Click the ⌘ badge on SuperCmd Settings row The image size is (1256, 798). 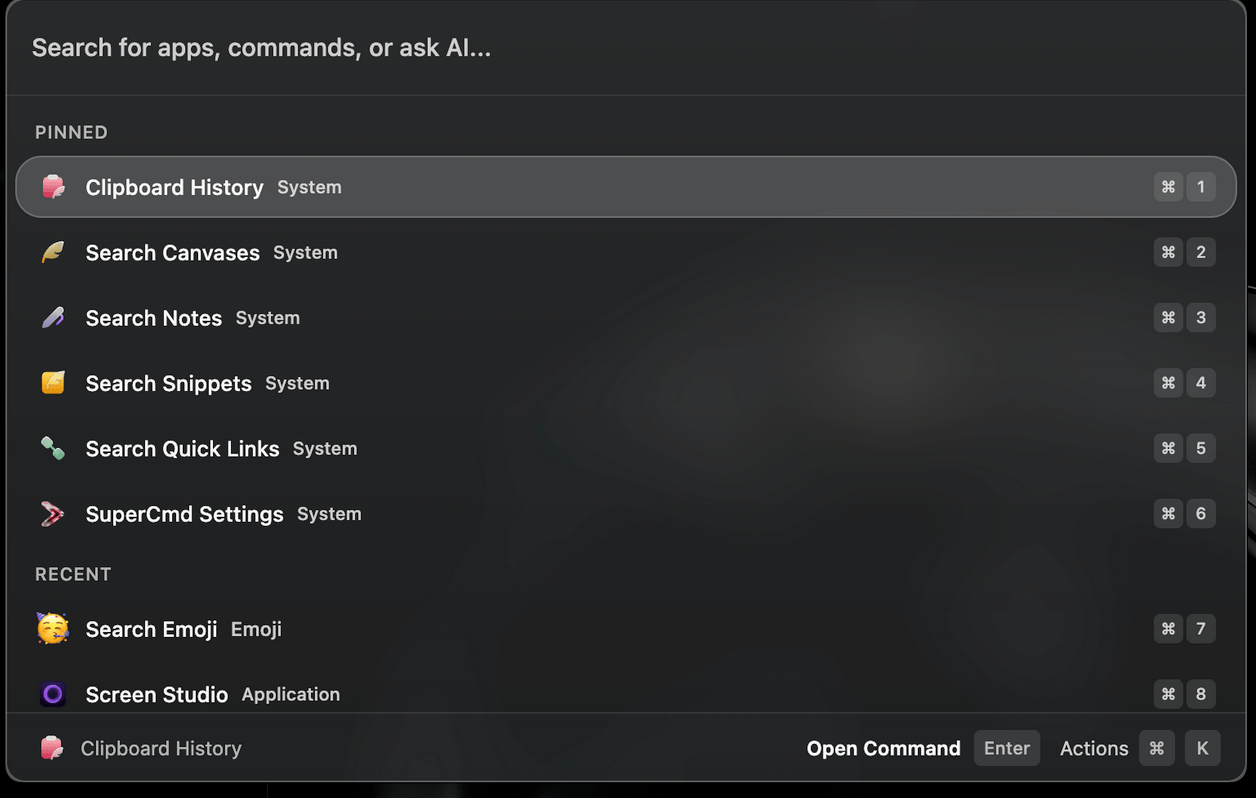coord(1168,514)
